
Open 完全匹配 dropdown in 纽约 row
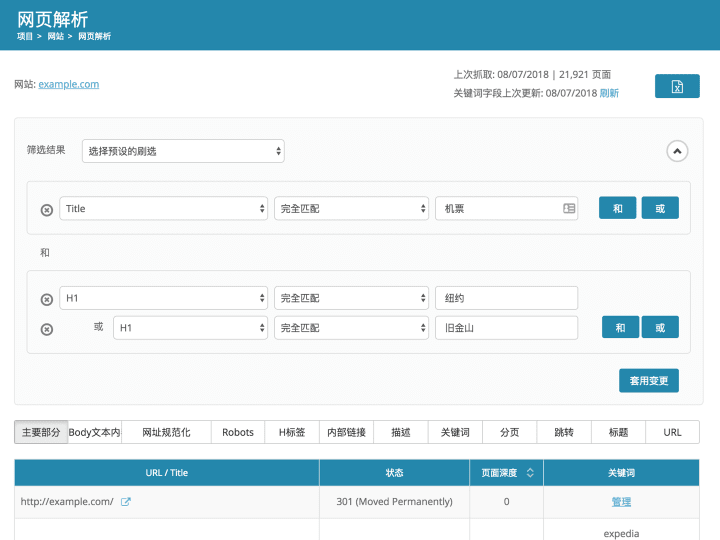pyautogui.click(x=351, y=298)
